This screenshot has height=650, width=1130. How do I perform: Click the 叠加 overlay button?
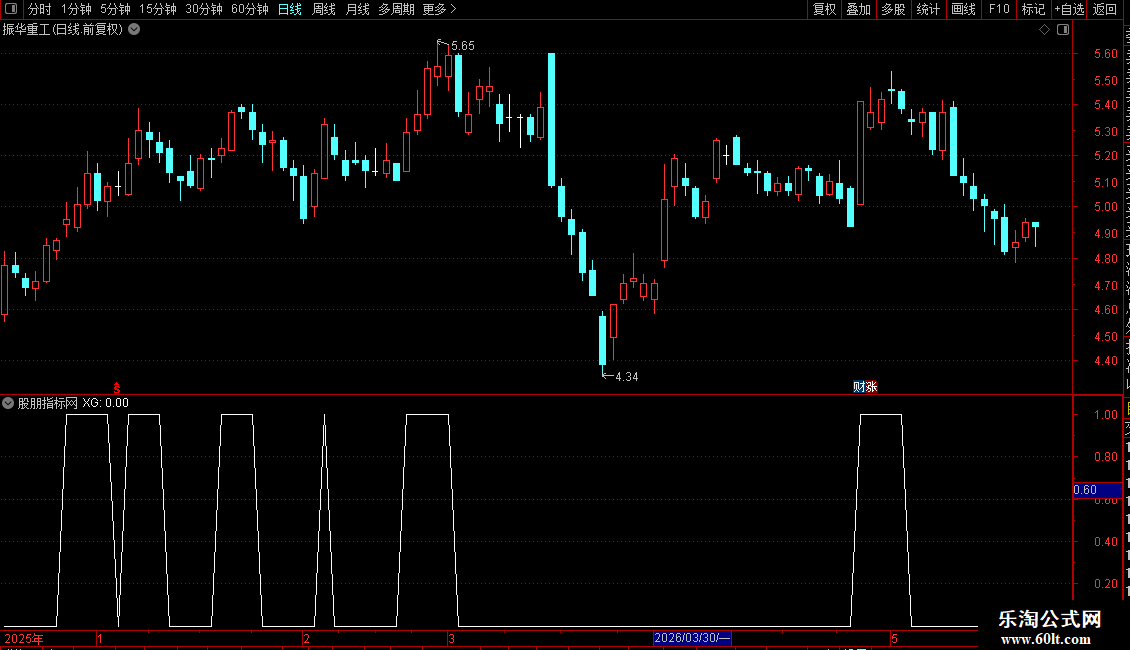[x=859, y=9]
